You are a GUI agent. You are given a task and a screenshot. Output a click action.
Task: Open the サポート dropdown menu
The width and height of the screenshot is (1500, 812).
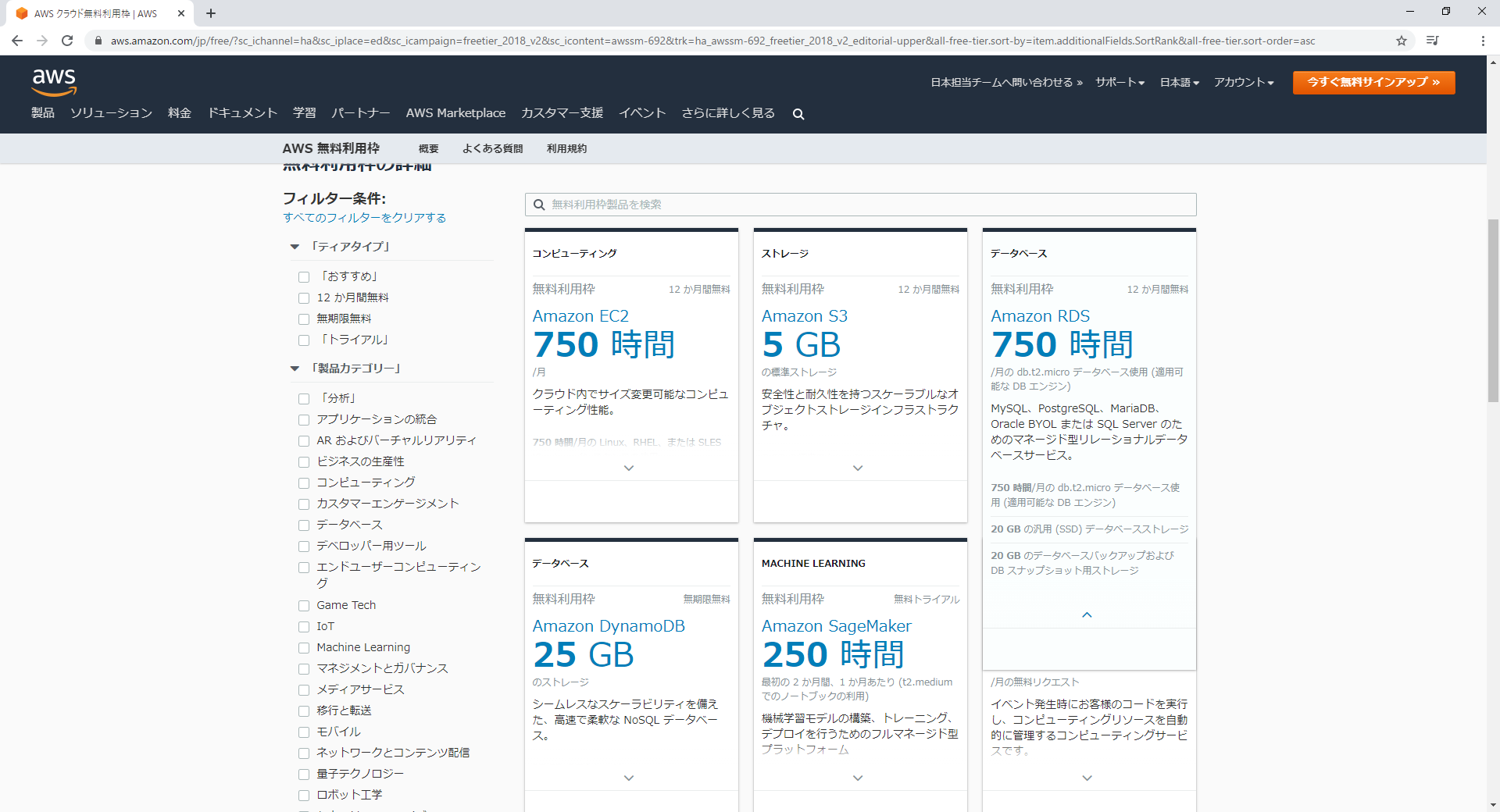[1120, 82]
